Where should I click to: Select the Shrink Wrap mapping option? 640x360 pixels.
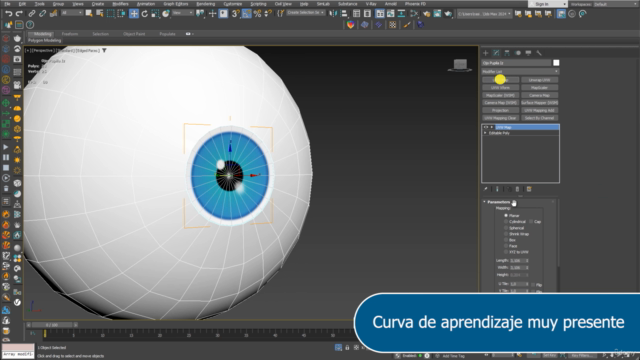tap(506, 234)
